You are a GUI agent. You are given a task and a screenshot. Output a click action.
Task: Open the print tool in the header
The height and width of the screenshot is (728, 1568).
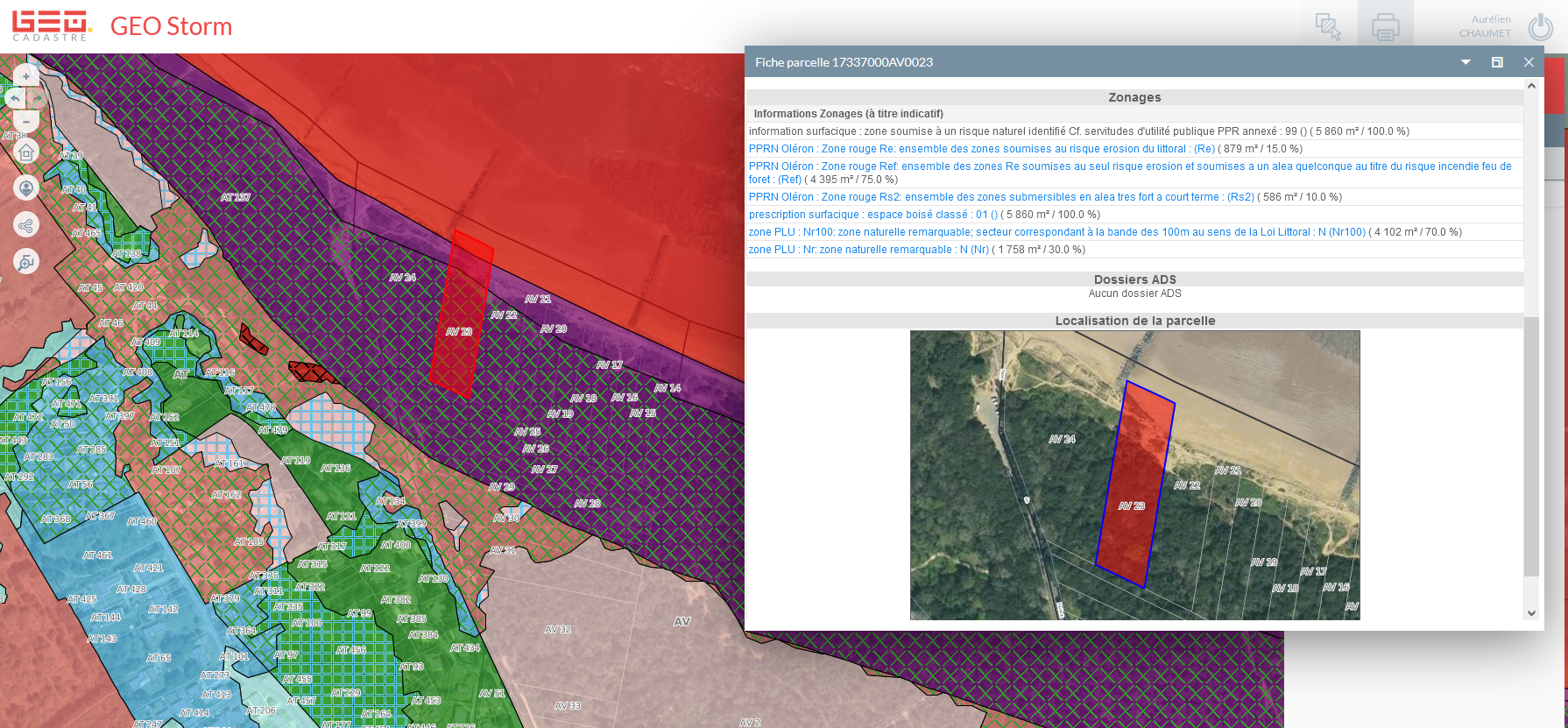1386,26
